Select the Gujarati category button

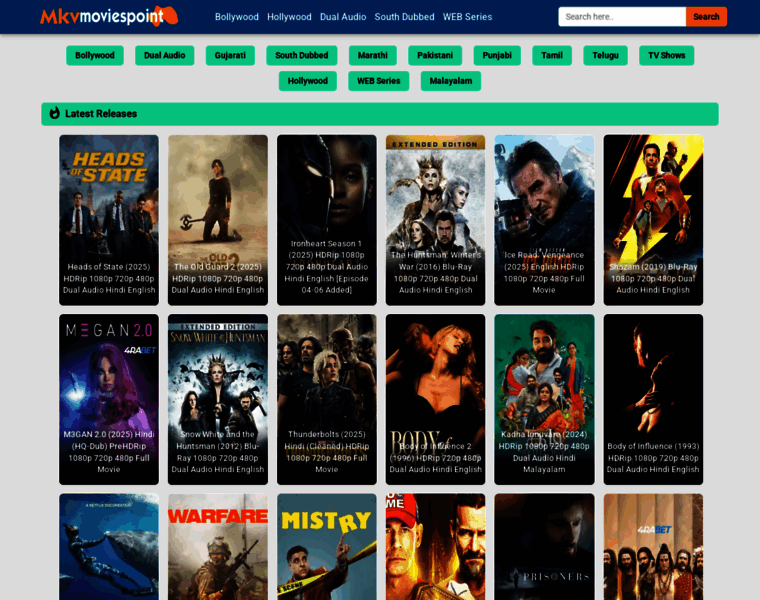230,55
